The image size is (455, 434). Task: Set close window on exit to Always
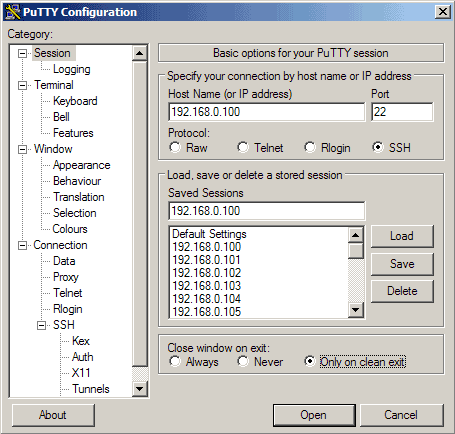click(175, 361)
